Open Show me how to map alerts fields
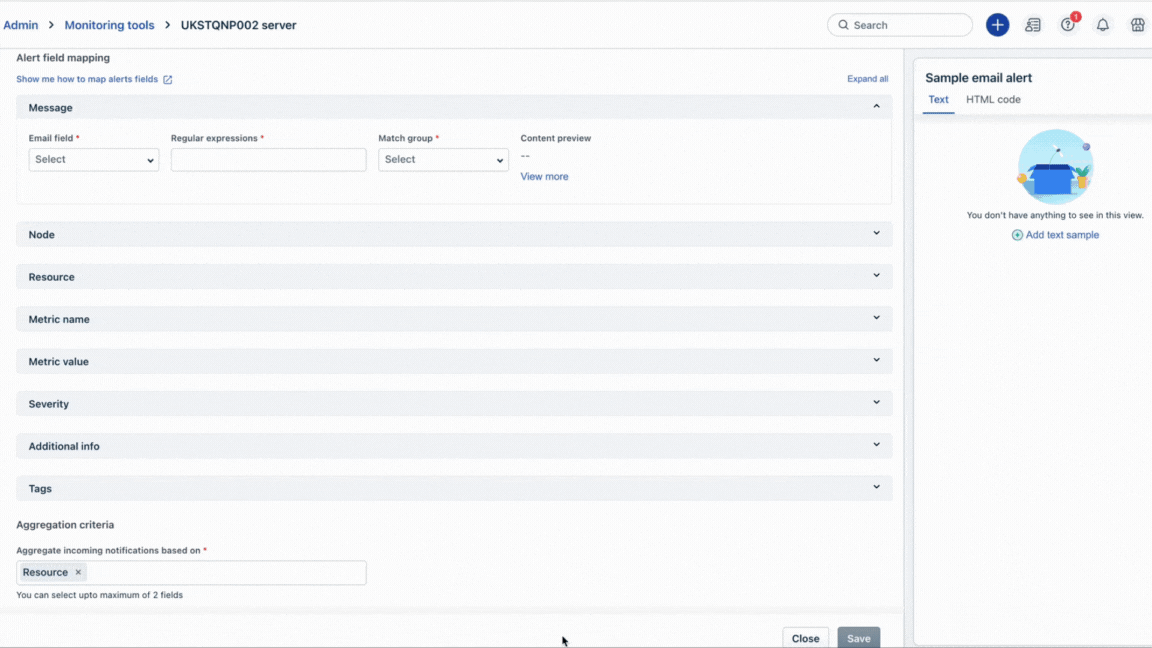The image size is (1152, 648). pos(87,79)
